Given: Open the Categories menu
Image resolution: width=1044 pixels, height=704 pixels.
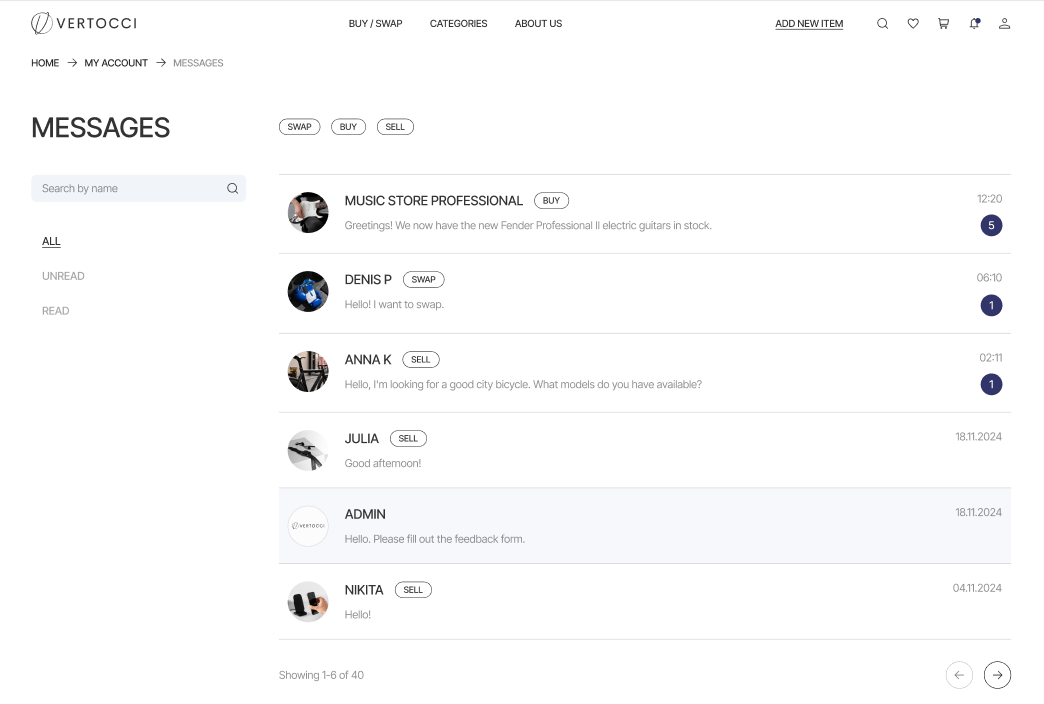Looking at the screenshot, I should [x=458, y=24].
